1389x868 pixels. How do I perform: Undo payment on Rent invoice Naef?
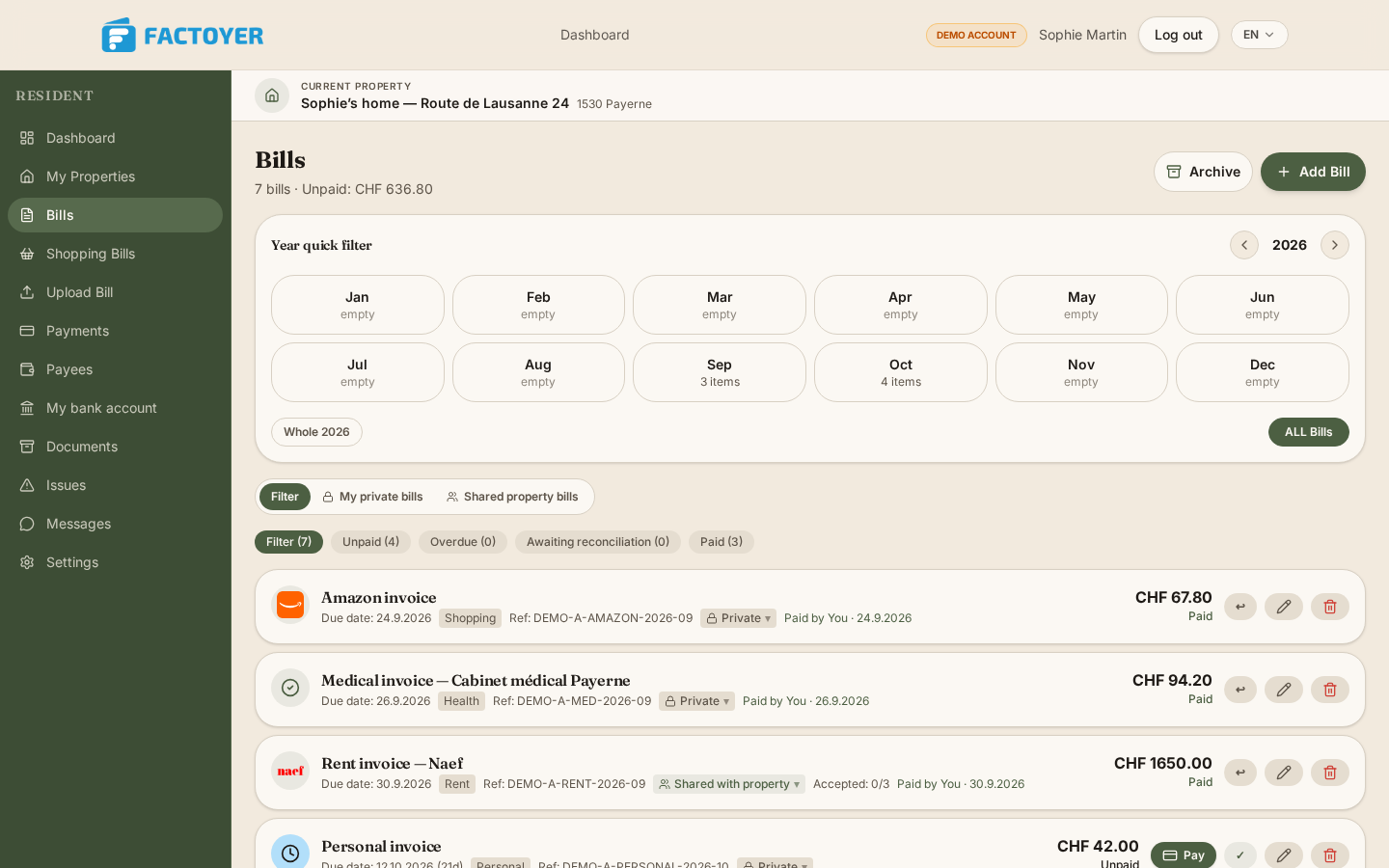coord(1240,773)
